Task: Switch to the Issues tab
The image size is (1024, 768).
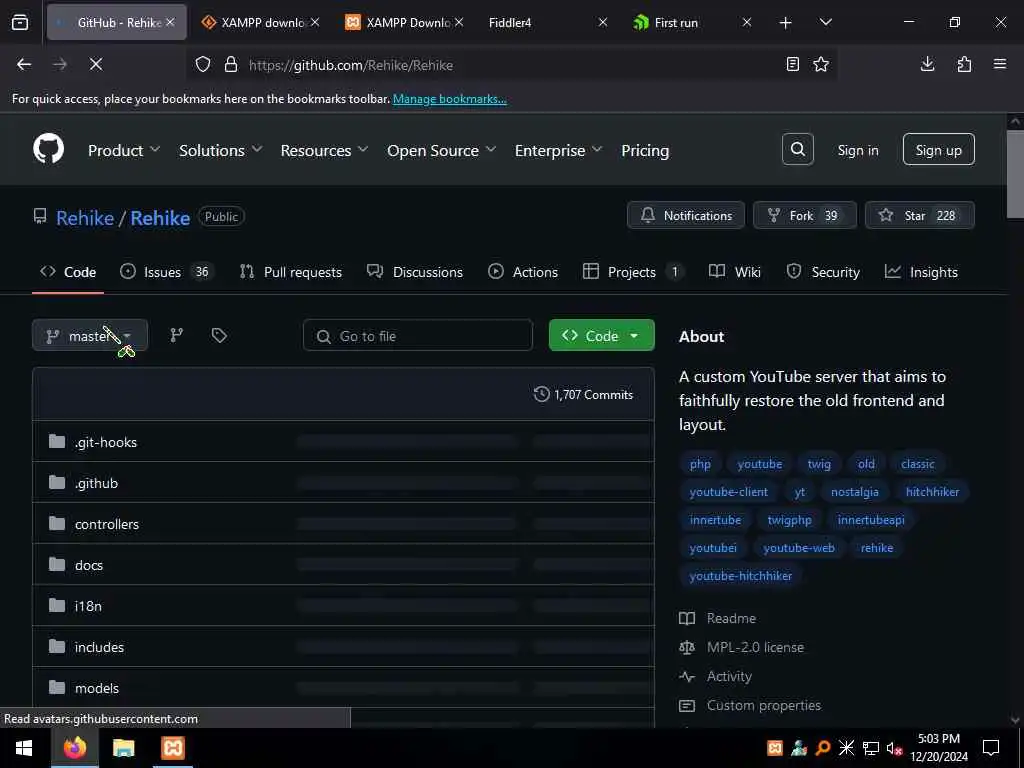Action: [x=165, y=272]
